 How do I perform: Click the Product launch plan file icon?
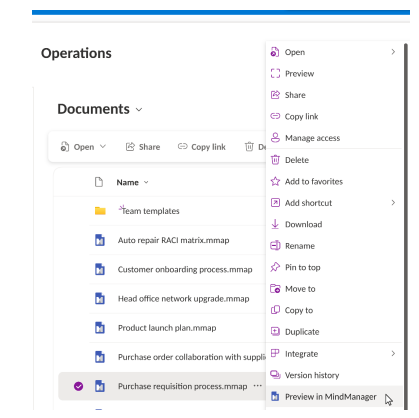(x=100, y=328)
